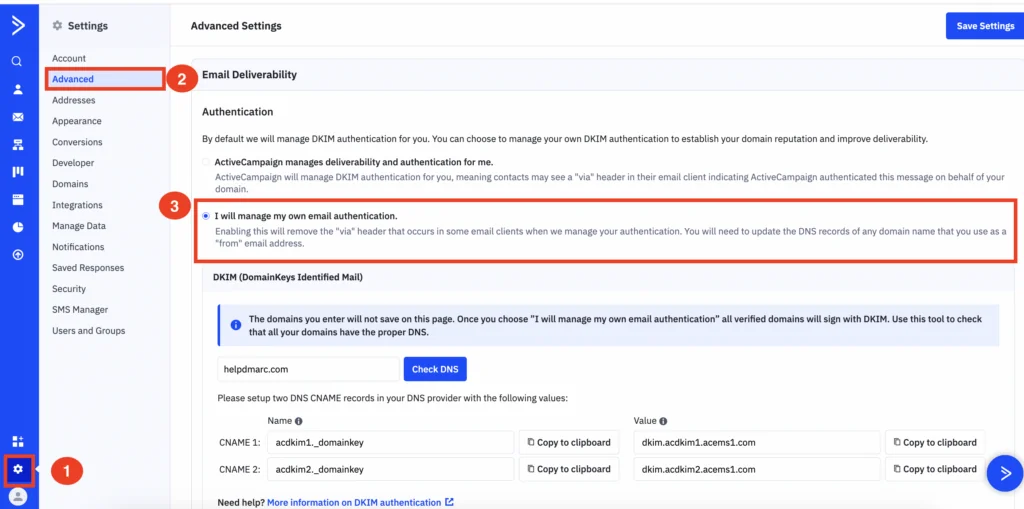Viewport: 1024px width, 509px height.
Task: Open the Contacts person icon
Action: point(18,90)
